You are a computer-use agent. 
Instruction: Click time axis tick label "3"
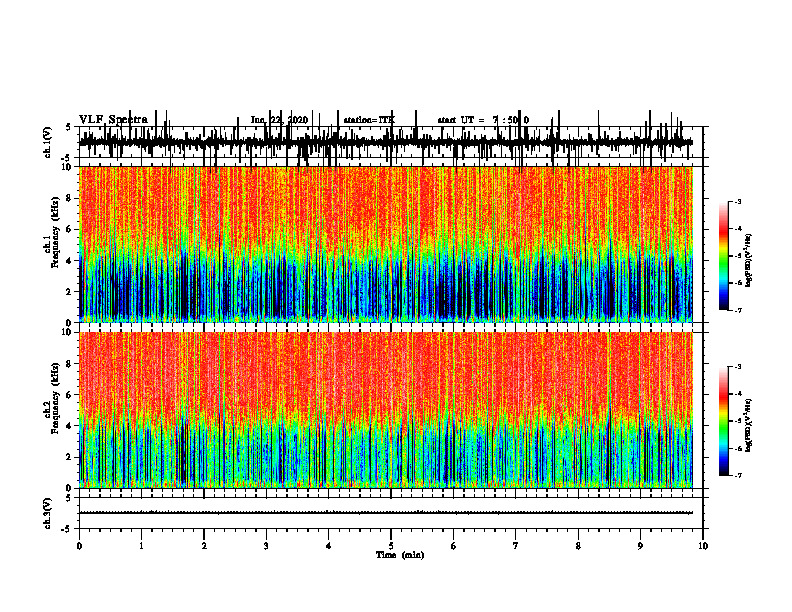click(x=266, y=546)
